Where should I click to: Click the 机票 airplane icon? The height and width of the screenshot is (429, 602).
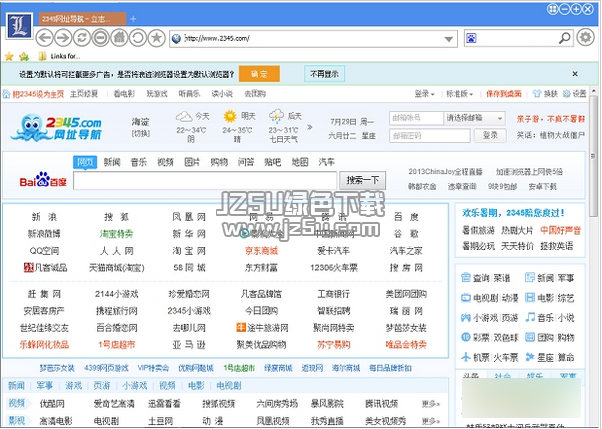[x=466, y=357]
